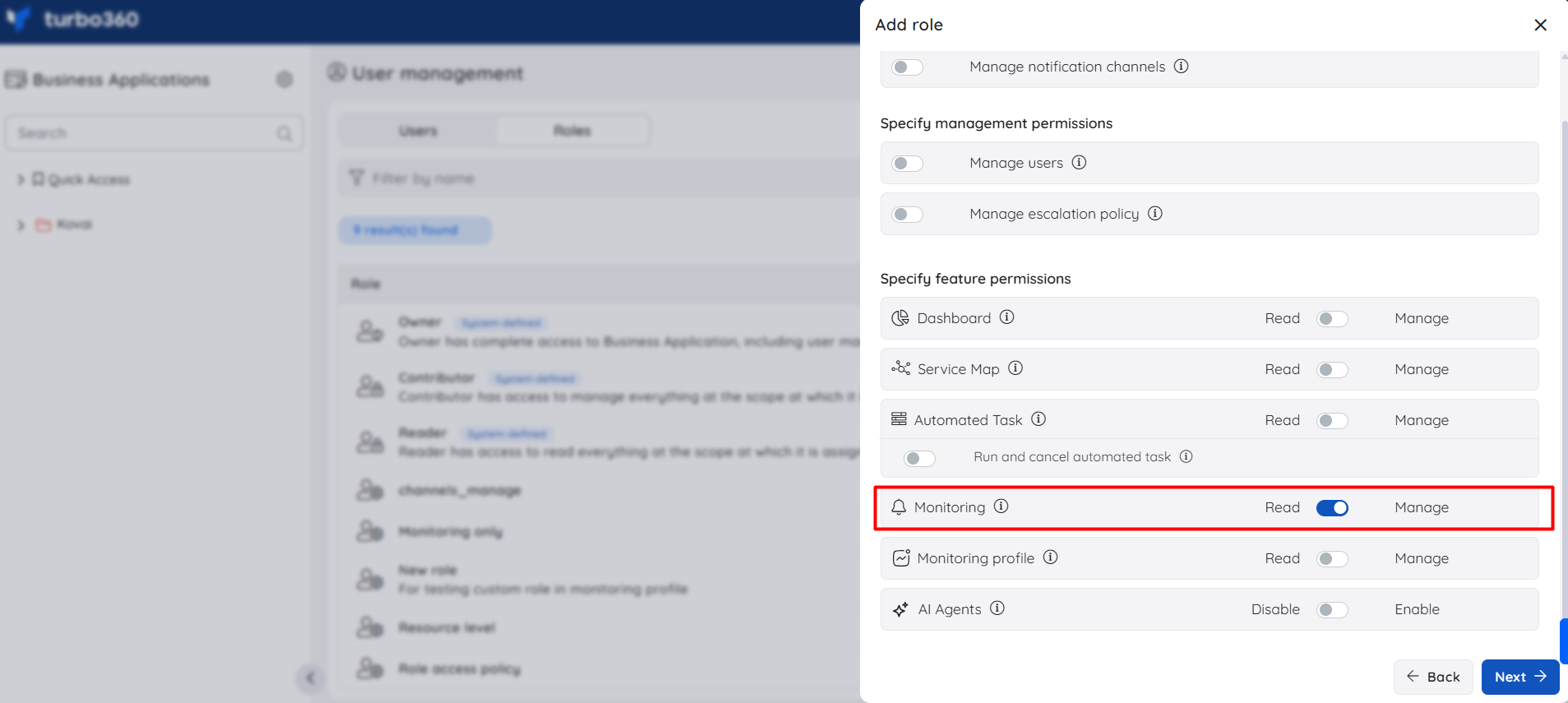
Task: Open info icon for Manage notification channels
Action: tap(1181, 66)
